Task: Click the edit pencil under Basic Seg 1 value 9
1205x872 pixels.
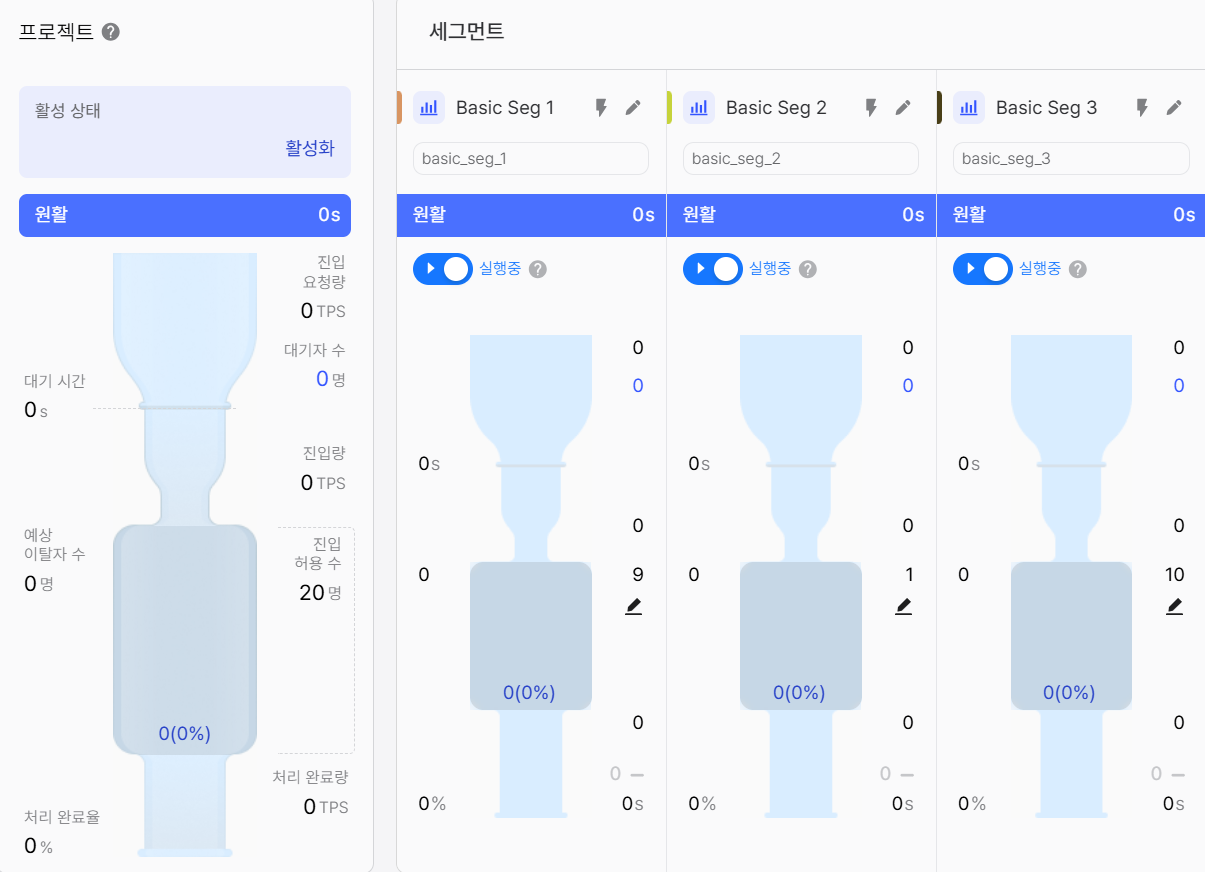Action: (633, 606)
